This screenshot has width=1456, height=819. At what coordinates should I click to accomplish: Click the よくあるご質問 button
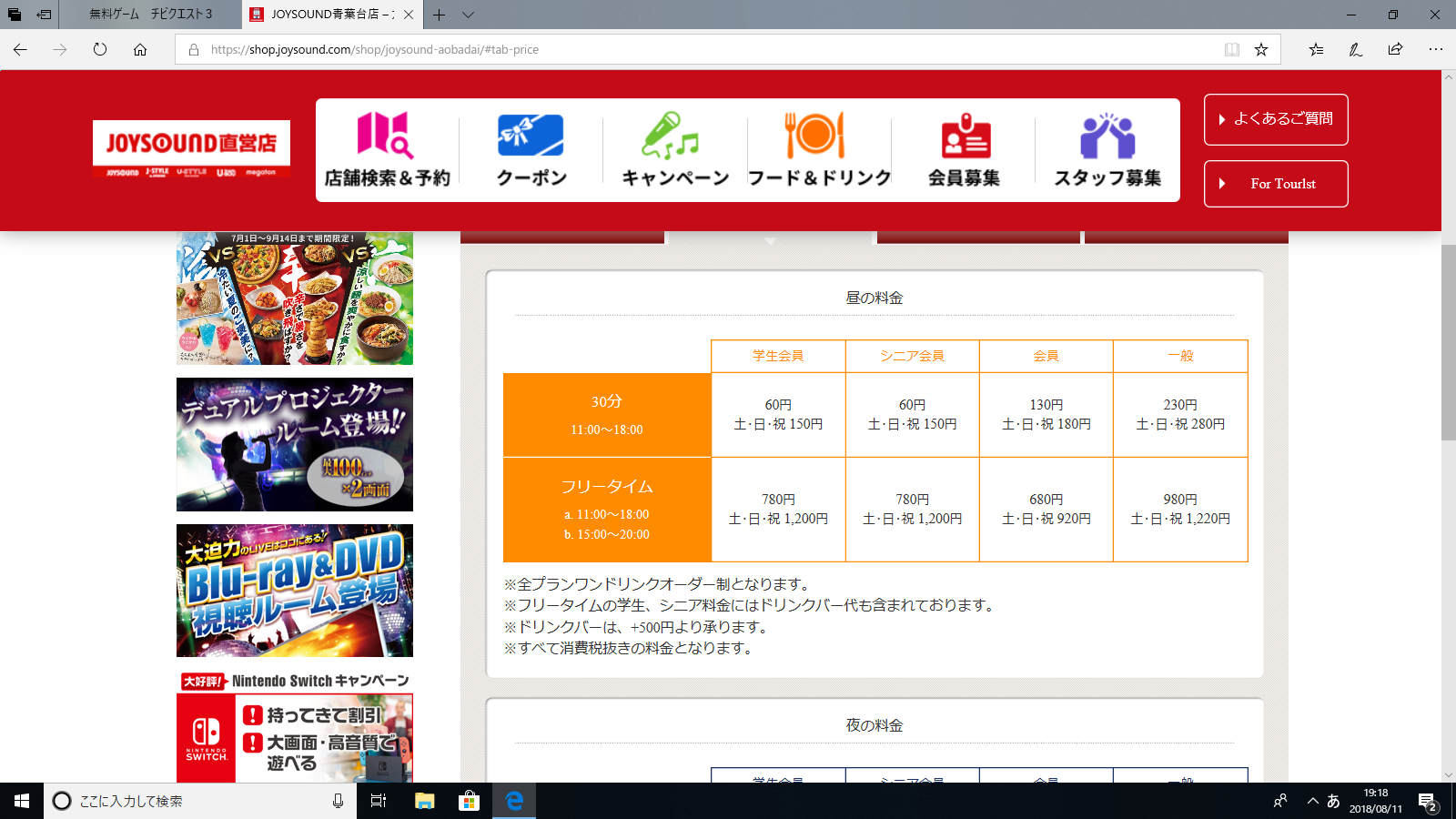(x=1275, y=119)
